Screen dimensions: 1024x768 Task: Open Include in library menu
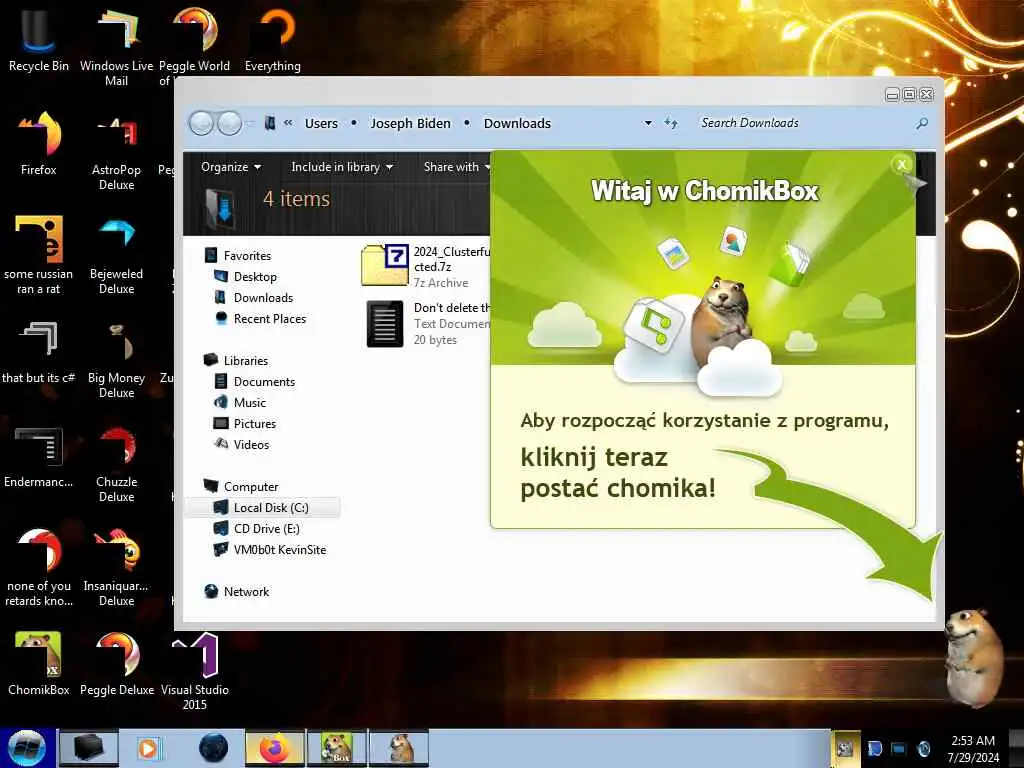(x=342, y=167)
